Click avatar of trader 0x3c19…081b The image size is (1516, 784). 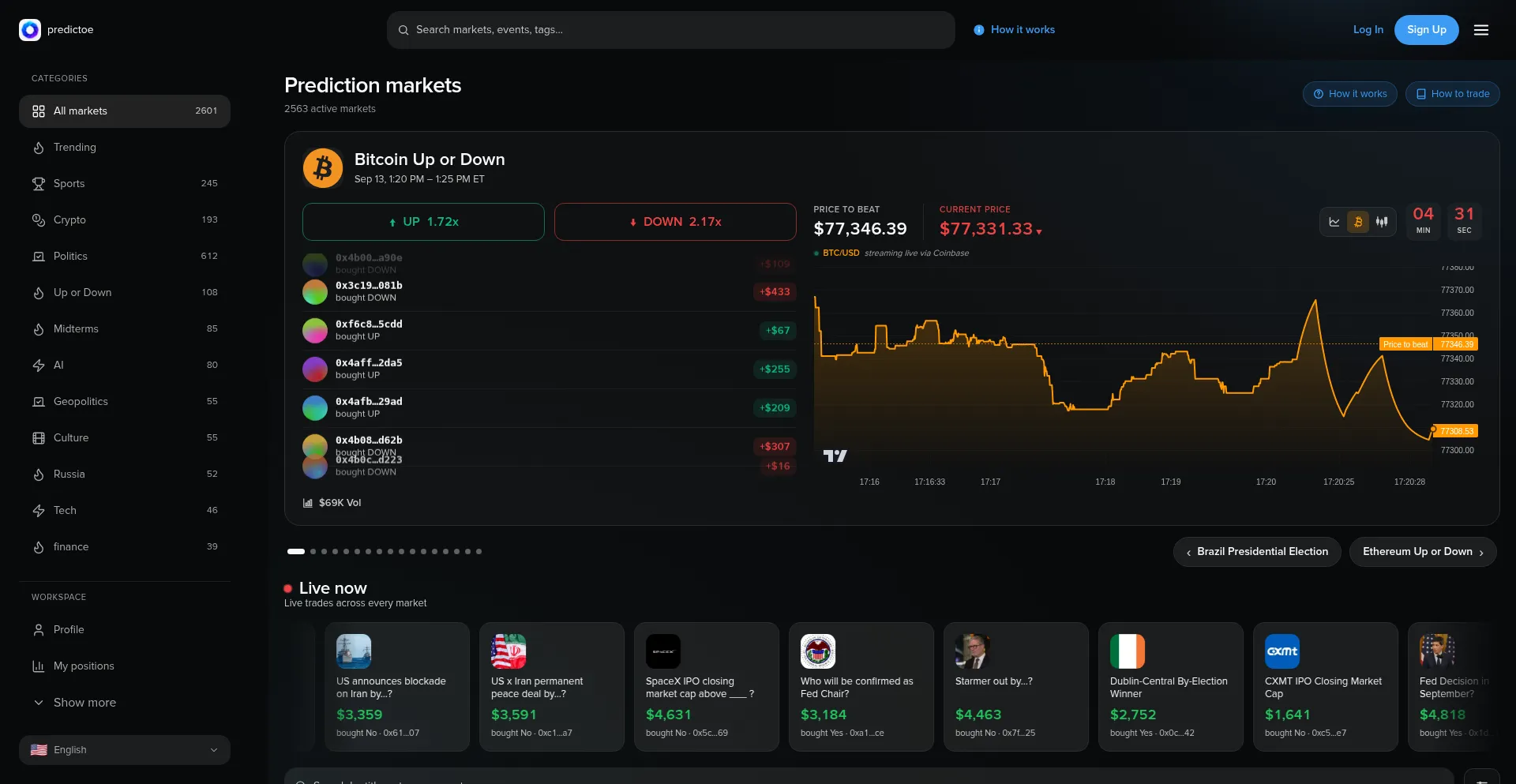315,292
